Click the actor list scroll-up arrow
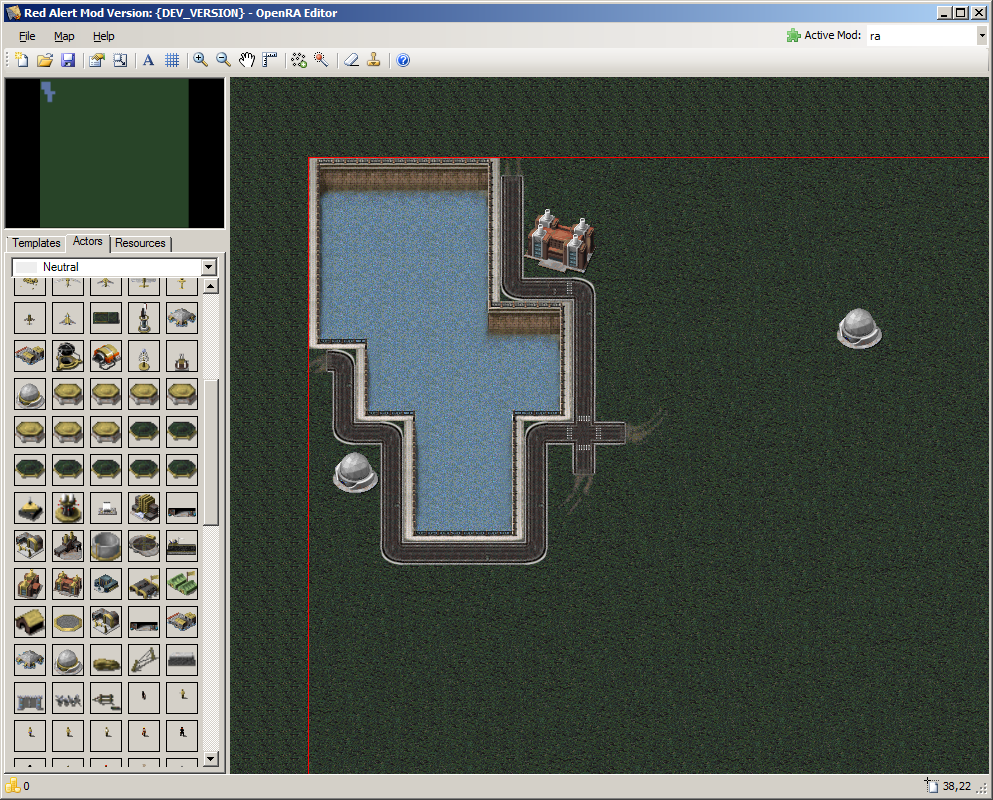Screen dimensions: 993x800 coord(211,286)
